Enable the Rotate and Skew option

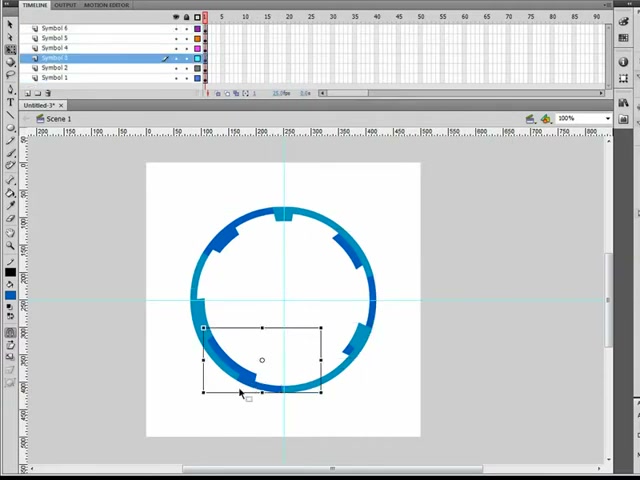10,345
